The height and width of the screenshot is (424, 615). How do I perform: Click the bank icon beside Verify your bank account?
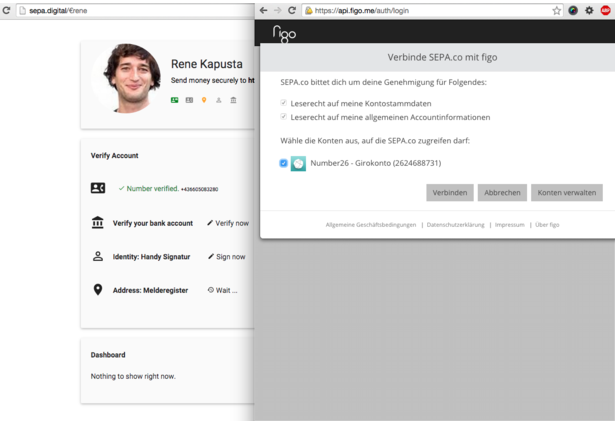click(98, 222)
